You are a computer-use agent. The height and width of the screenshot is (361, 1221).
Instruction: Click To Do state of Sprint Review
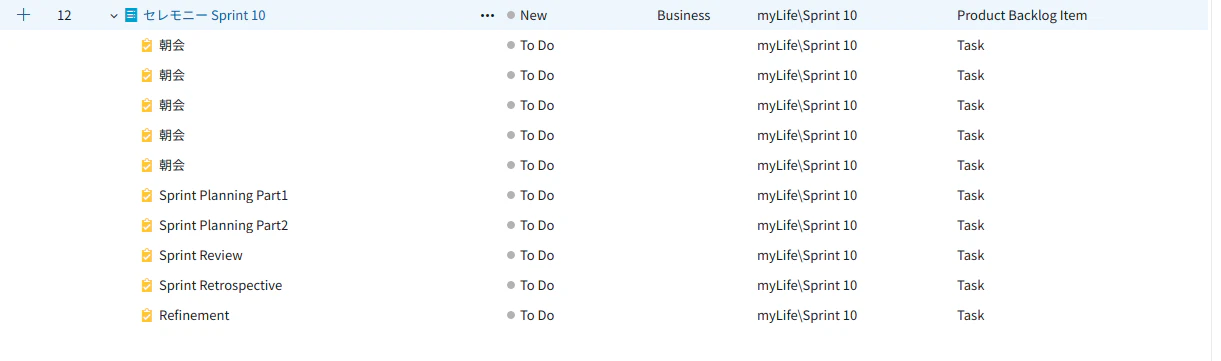[530, 255]
